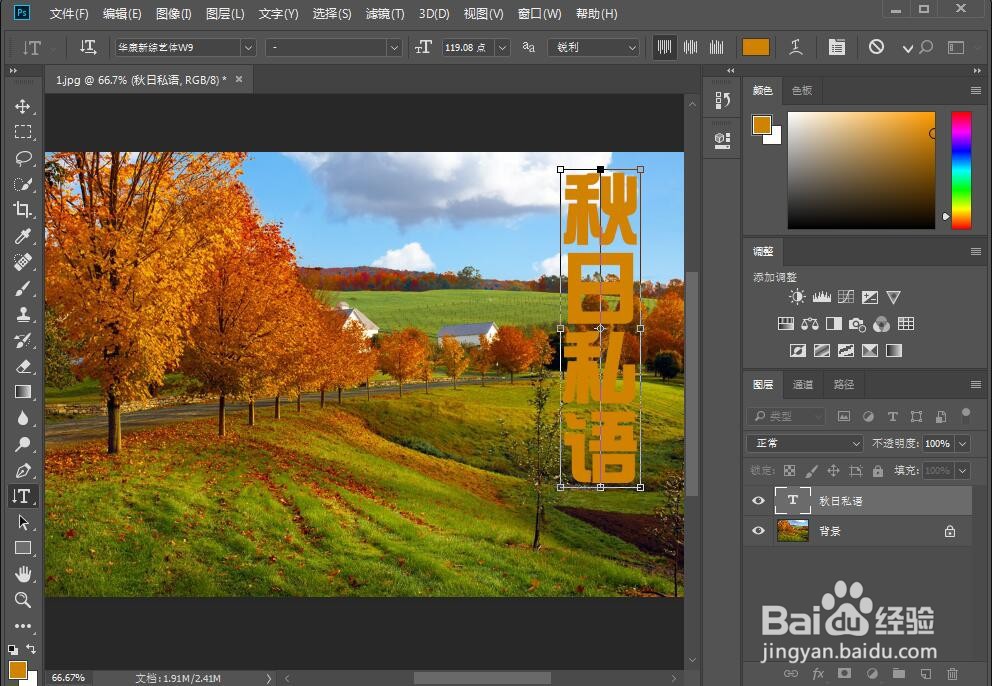Select the Brush tool
Screen dimensions: 992x686
[x=23, y=288]
